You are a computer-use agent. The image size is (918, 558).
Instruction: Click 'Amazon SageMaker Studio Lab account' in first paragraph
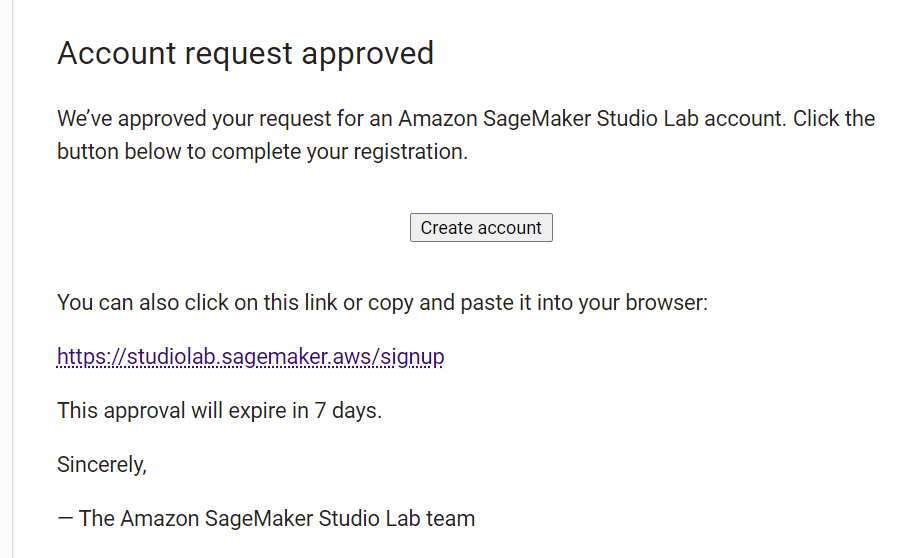(590, 119)
